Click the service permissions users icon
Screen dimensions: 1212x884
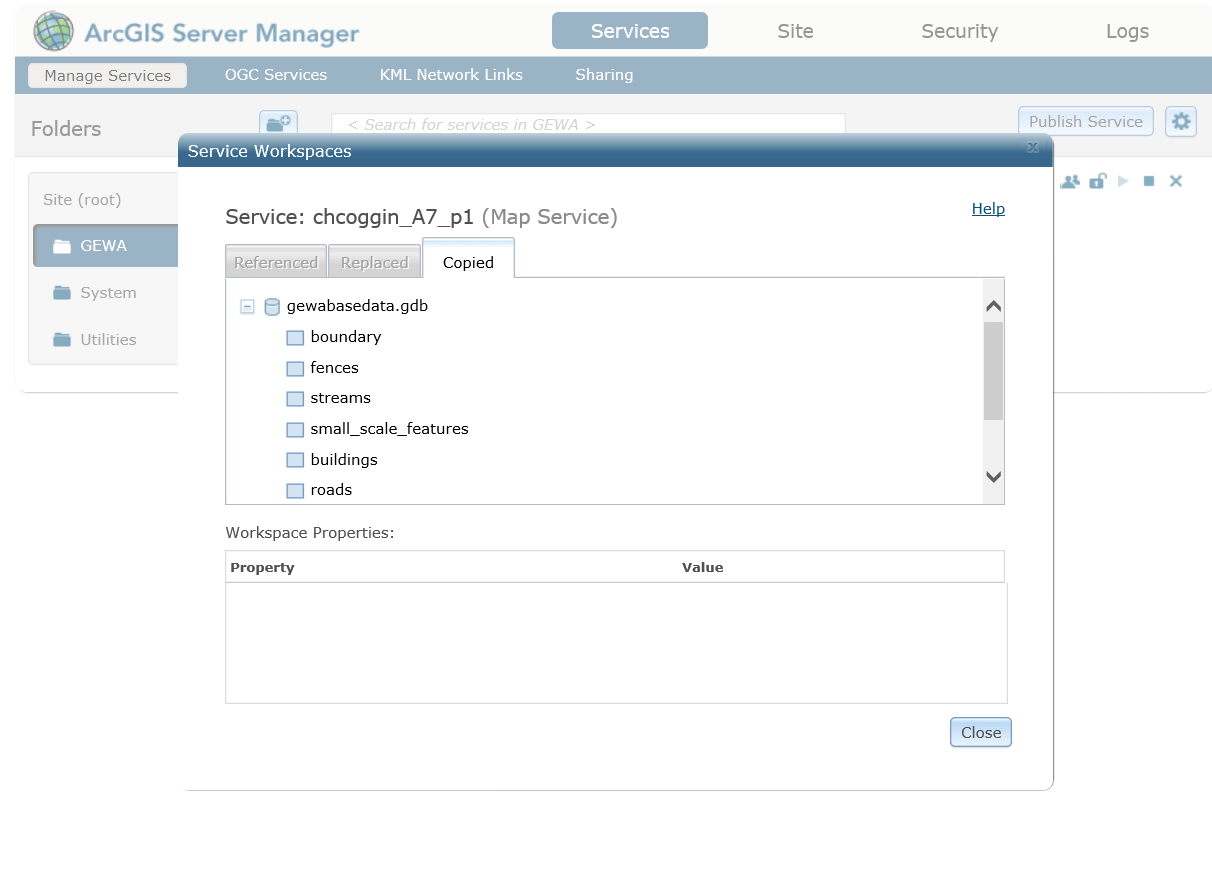tap(1070, 181)
